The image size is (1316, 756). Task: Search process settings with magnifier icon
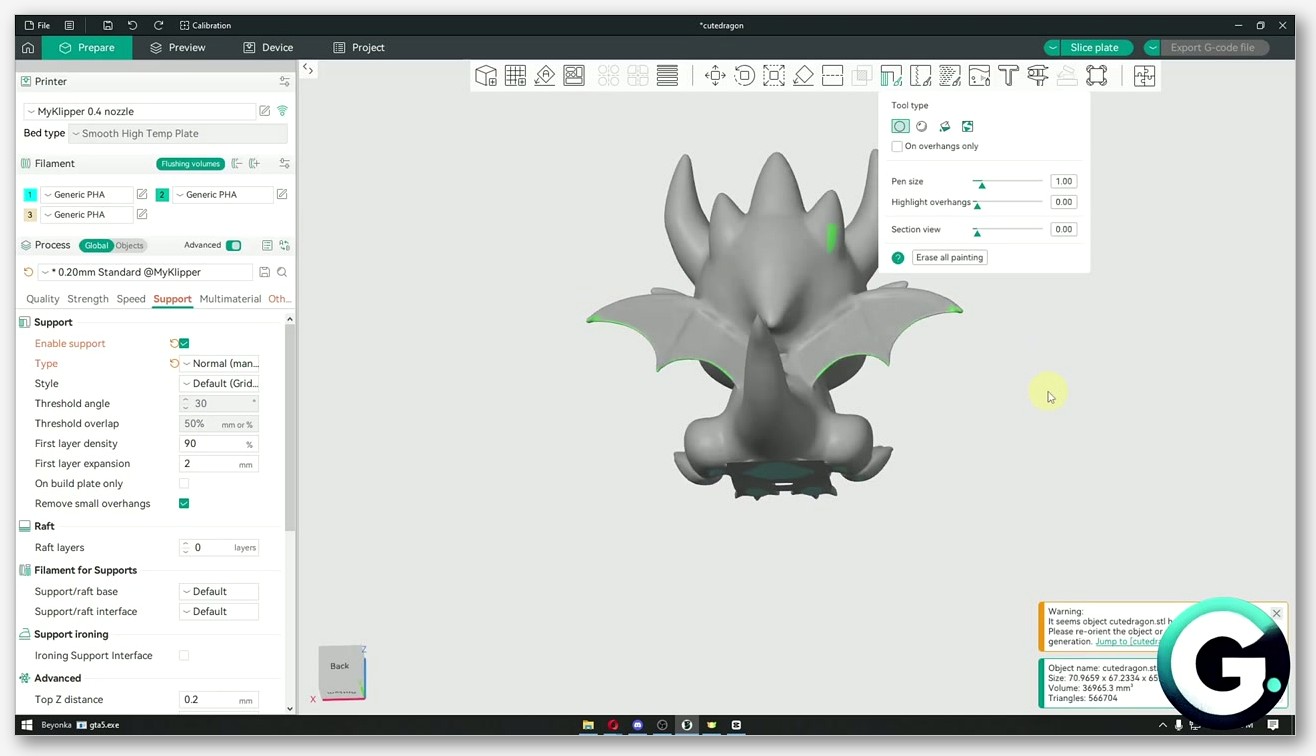coord(282,272)
